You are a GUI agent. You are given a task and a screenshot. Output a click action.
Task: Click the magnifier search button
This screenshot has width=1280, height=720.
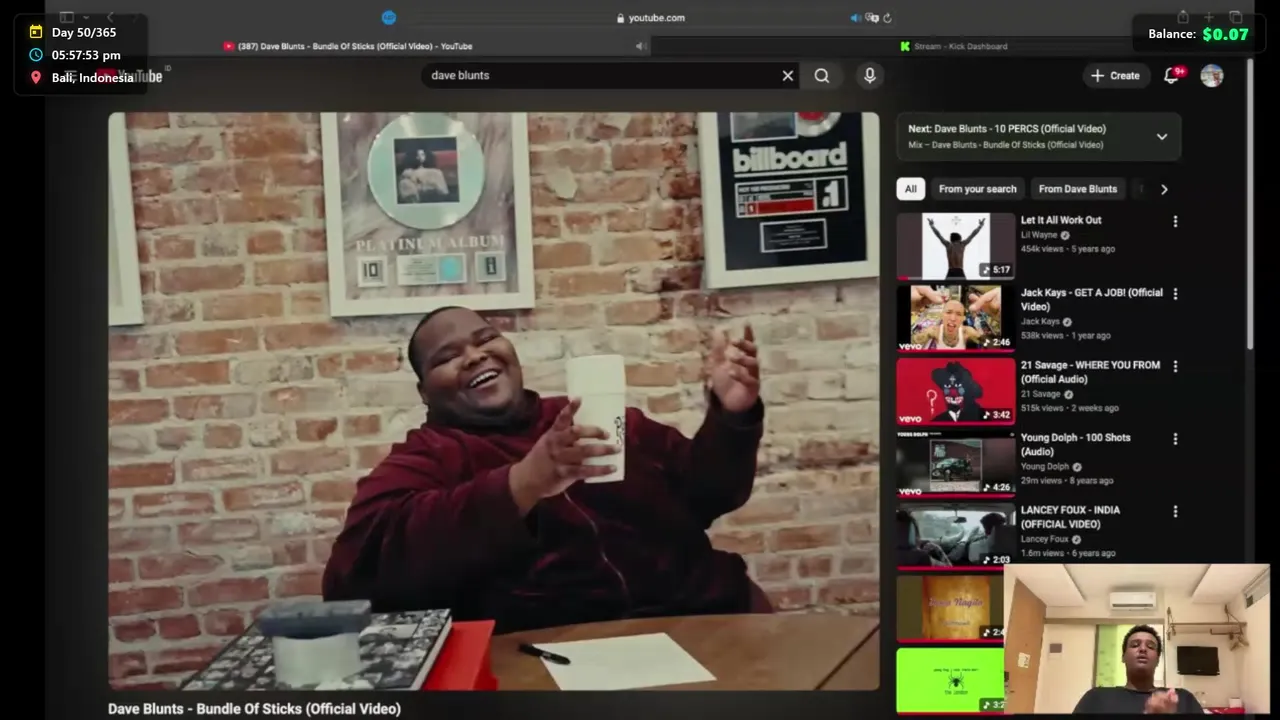pyautogui.click(x=822, y=75)
